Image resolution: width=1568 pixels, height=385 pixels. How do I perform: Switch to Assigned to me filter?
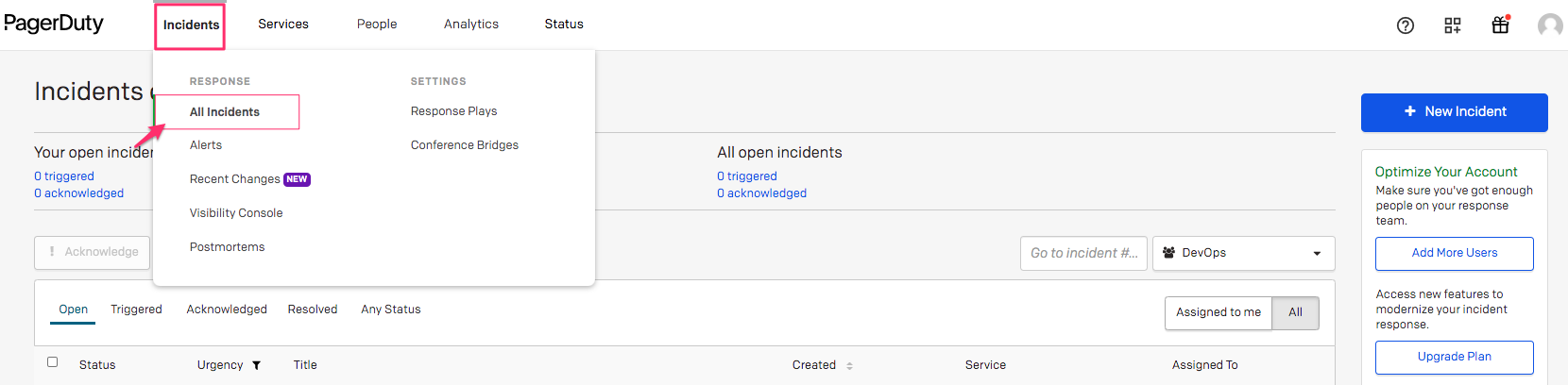point(1219,312)
